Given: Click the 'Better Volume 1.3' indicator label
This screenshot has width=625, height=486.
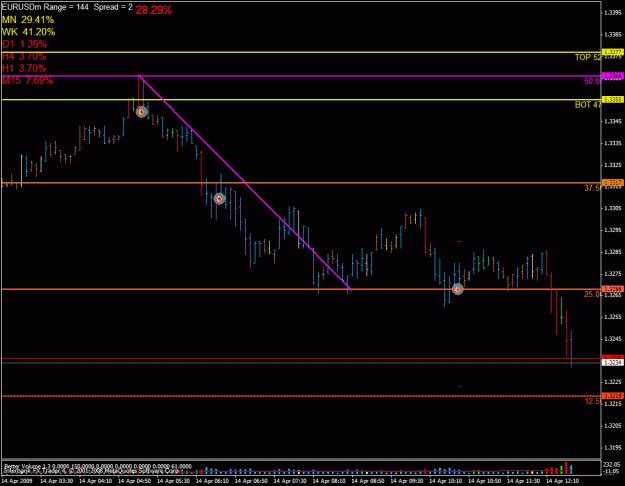Looking at the screenshot, I should coord(25,466).
